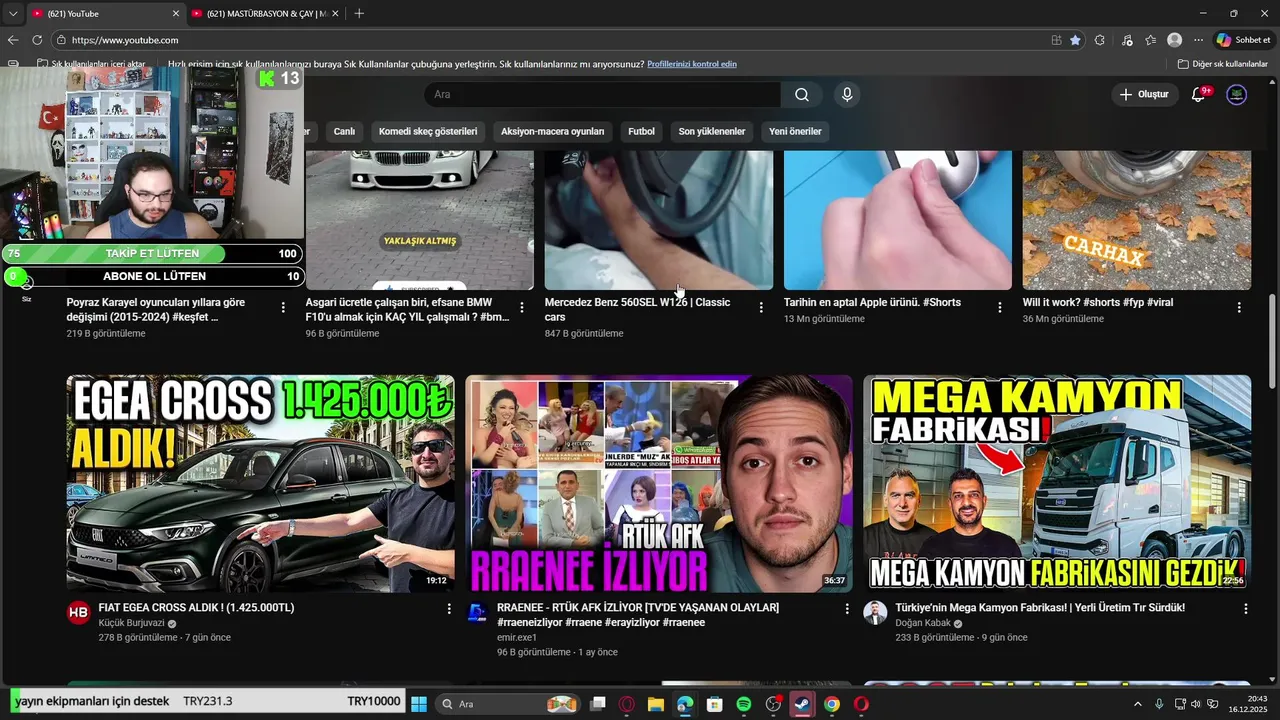The height and width of the screenshot is (720, 1280).
Task: Open the split screen icon in address bar
Action: (x=1056, y=40)
